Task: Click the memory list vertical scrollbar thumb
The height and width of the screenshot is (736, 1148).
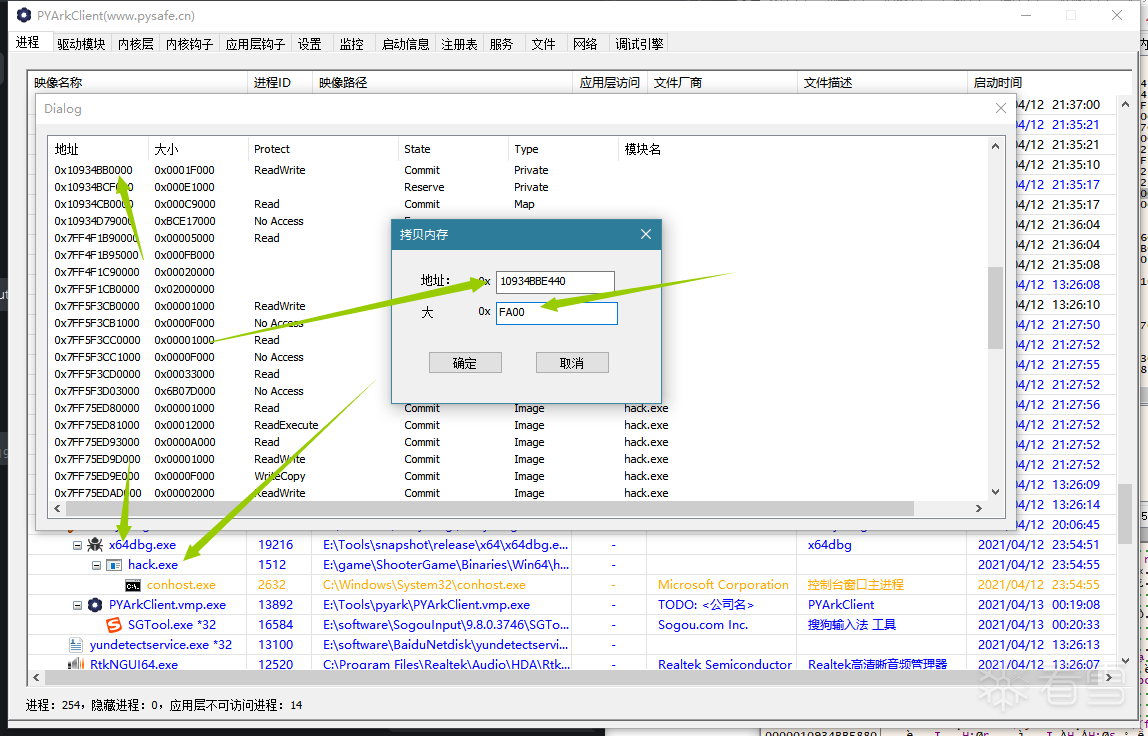Action: (x=995, y=308)
